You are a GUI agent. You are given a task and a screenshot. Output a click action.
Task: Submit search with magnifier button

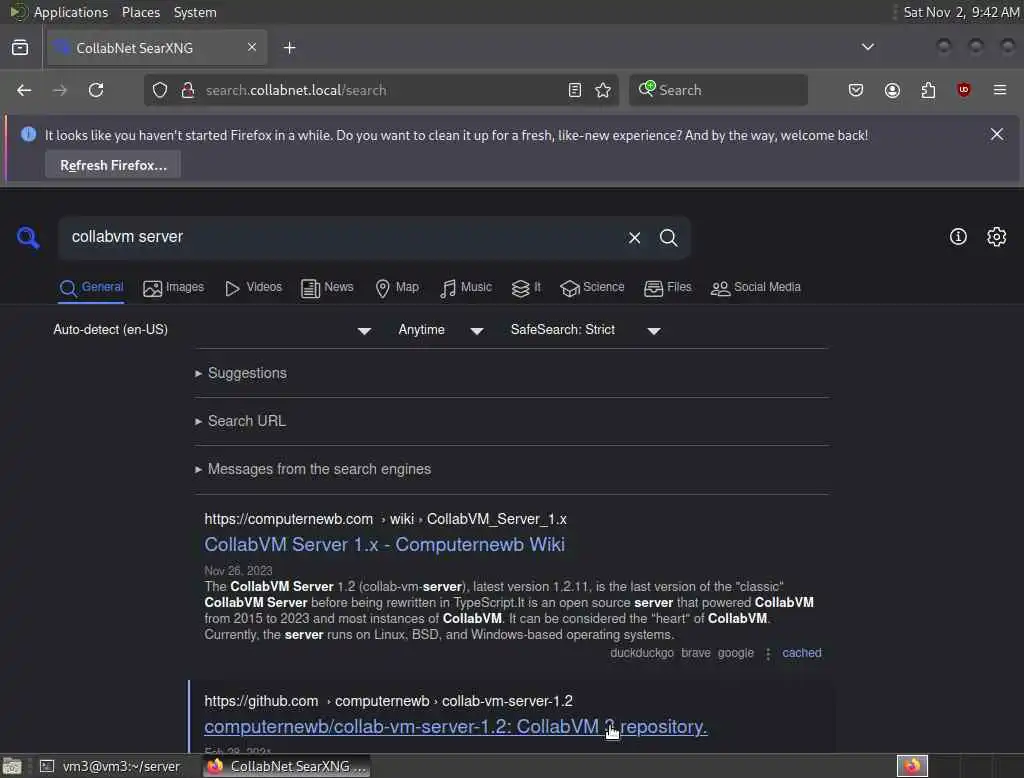[669, 238]
